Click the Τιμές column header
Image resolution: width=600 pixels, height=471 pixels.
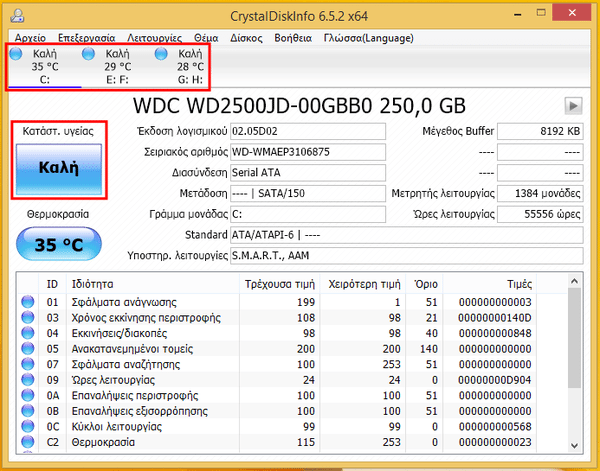pos(489,284)
